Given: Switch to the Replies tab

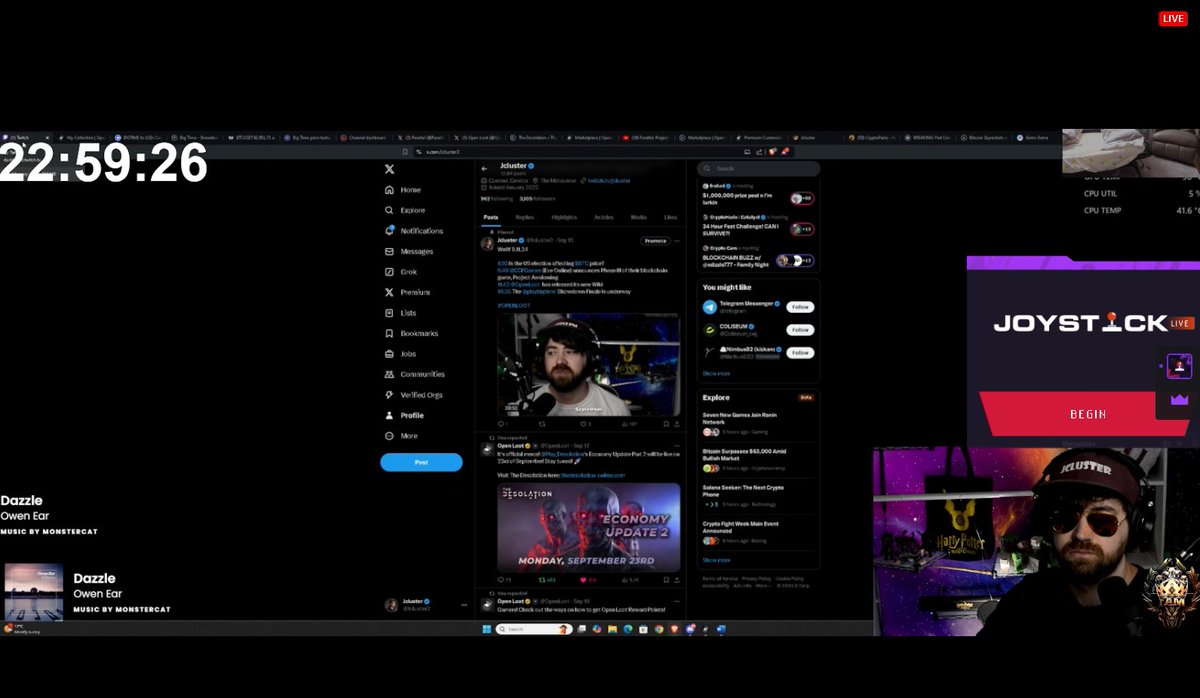Looking at the screenshot, I should (x=526, y=217).
